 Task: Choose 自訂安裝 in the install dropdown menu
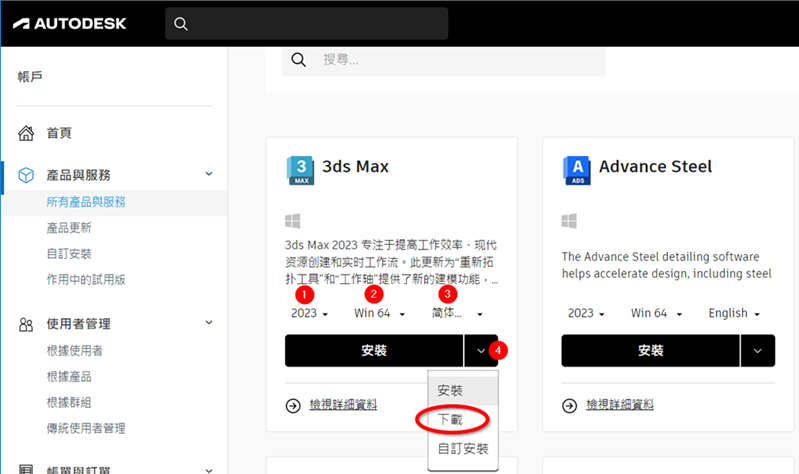coord(463,449)
